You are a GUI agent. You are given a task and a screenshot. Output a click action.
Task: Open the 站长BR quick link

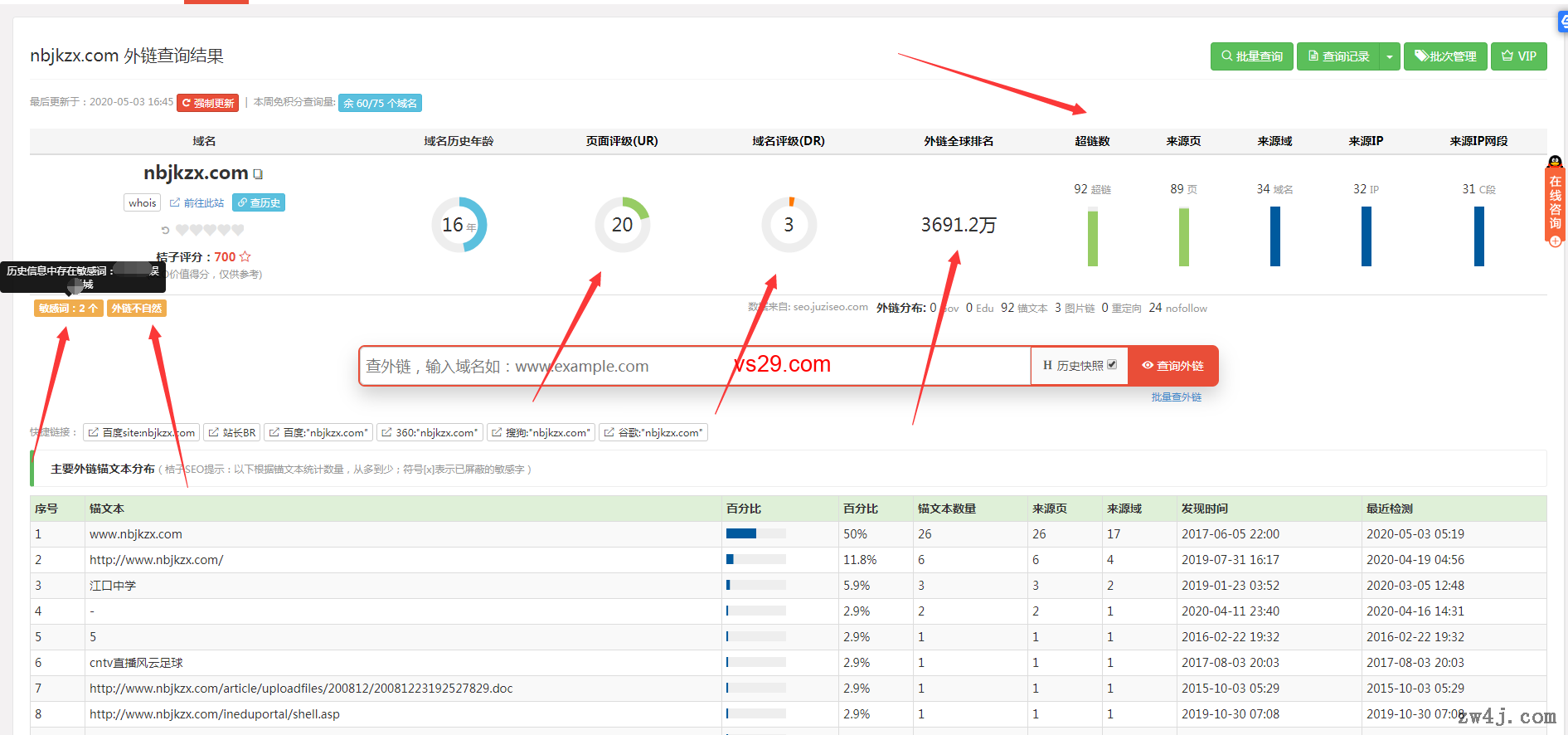pos(231,432)
